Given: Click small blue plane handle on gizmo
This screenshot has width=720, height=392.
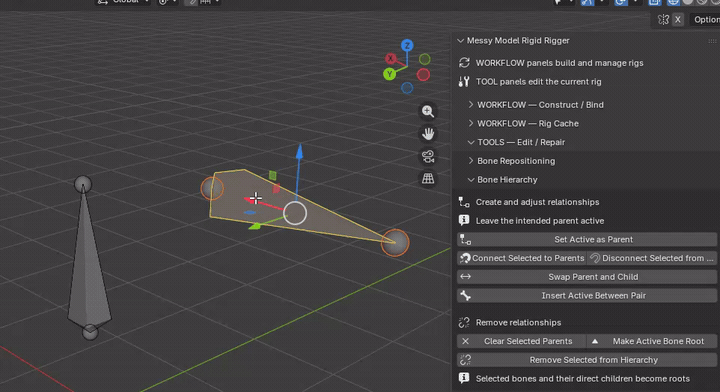Looking at the screenshot, I should 250,213.
